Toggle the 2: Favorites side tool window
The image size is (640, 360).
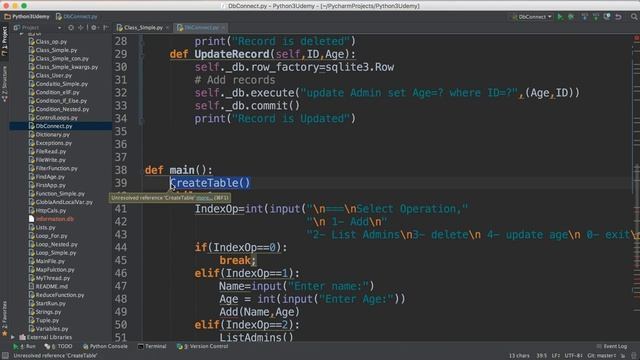(x=4, y=318)
